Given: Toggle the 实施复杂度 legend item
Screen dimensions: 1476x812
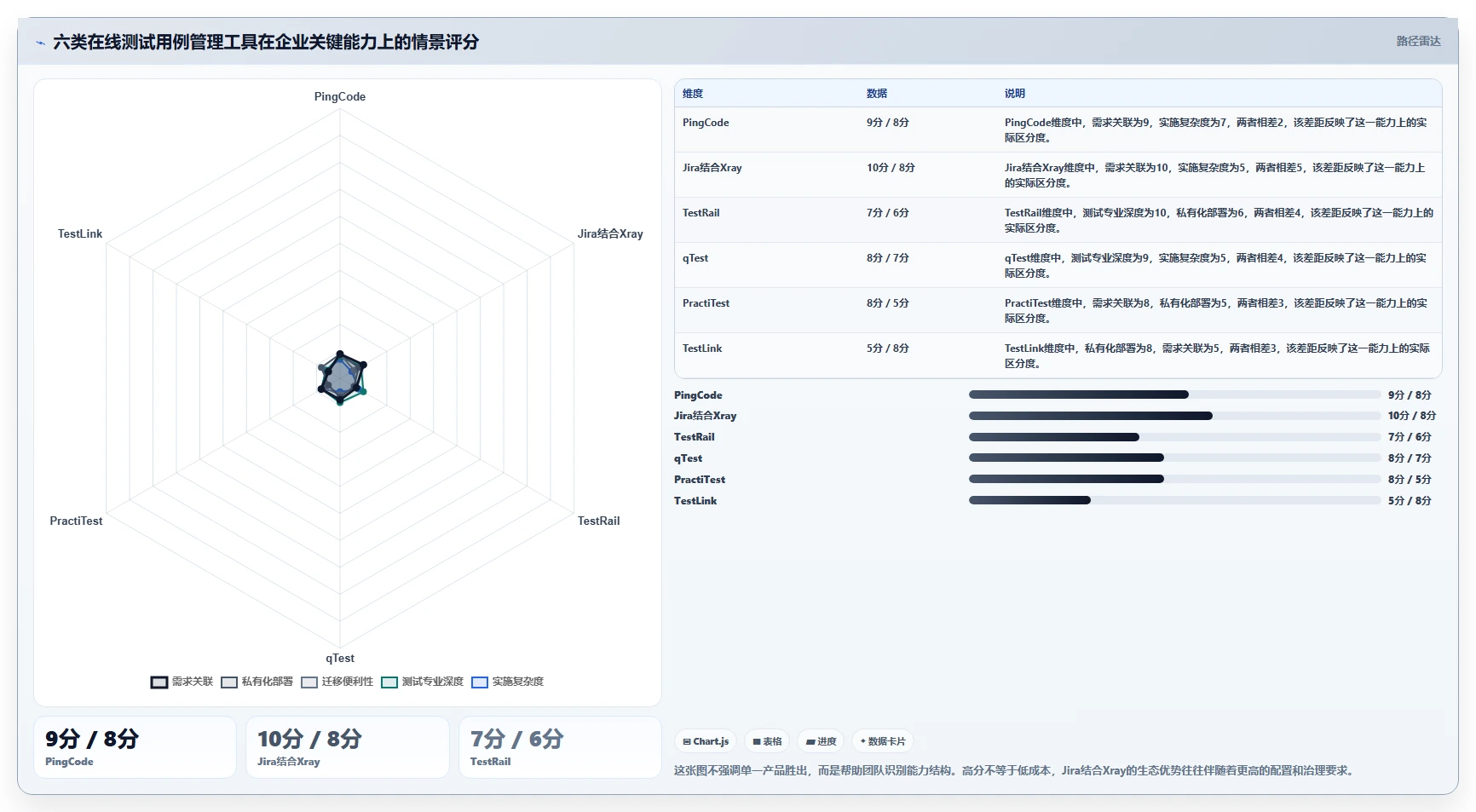Looking at the screenshot, I should point(508,682).
